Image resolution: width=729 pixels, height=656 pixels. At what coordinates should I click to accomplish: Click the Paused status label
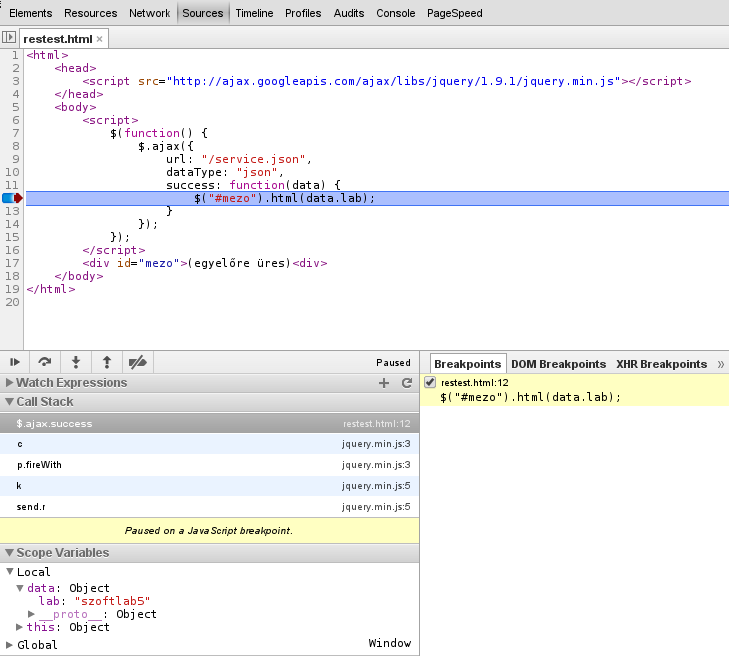pos(393,363)
